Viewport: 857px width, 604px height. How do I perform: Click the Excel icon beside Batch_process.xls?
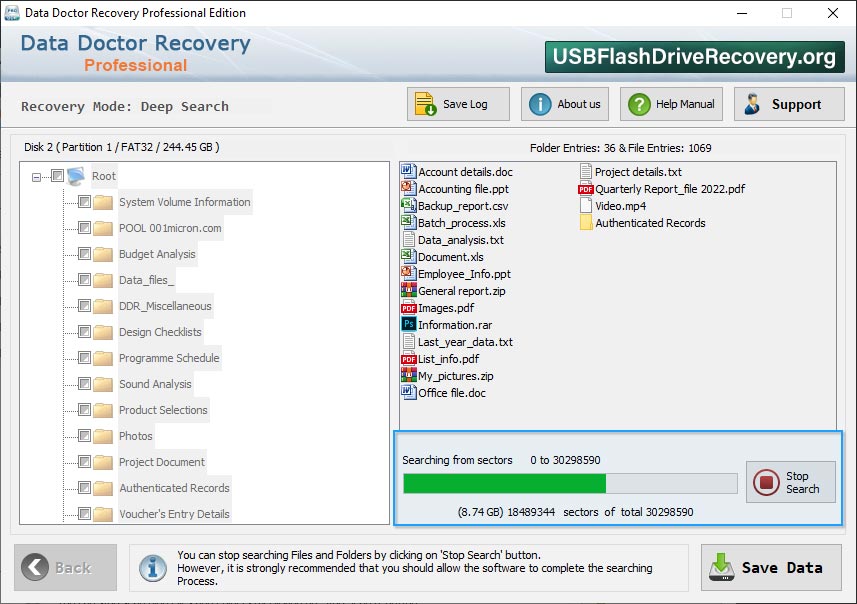click(x=408, y=222)
